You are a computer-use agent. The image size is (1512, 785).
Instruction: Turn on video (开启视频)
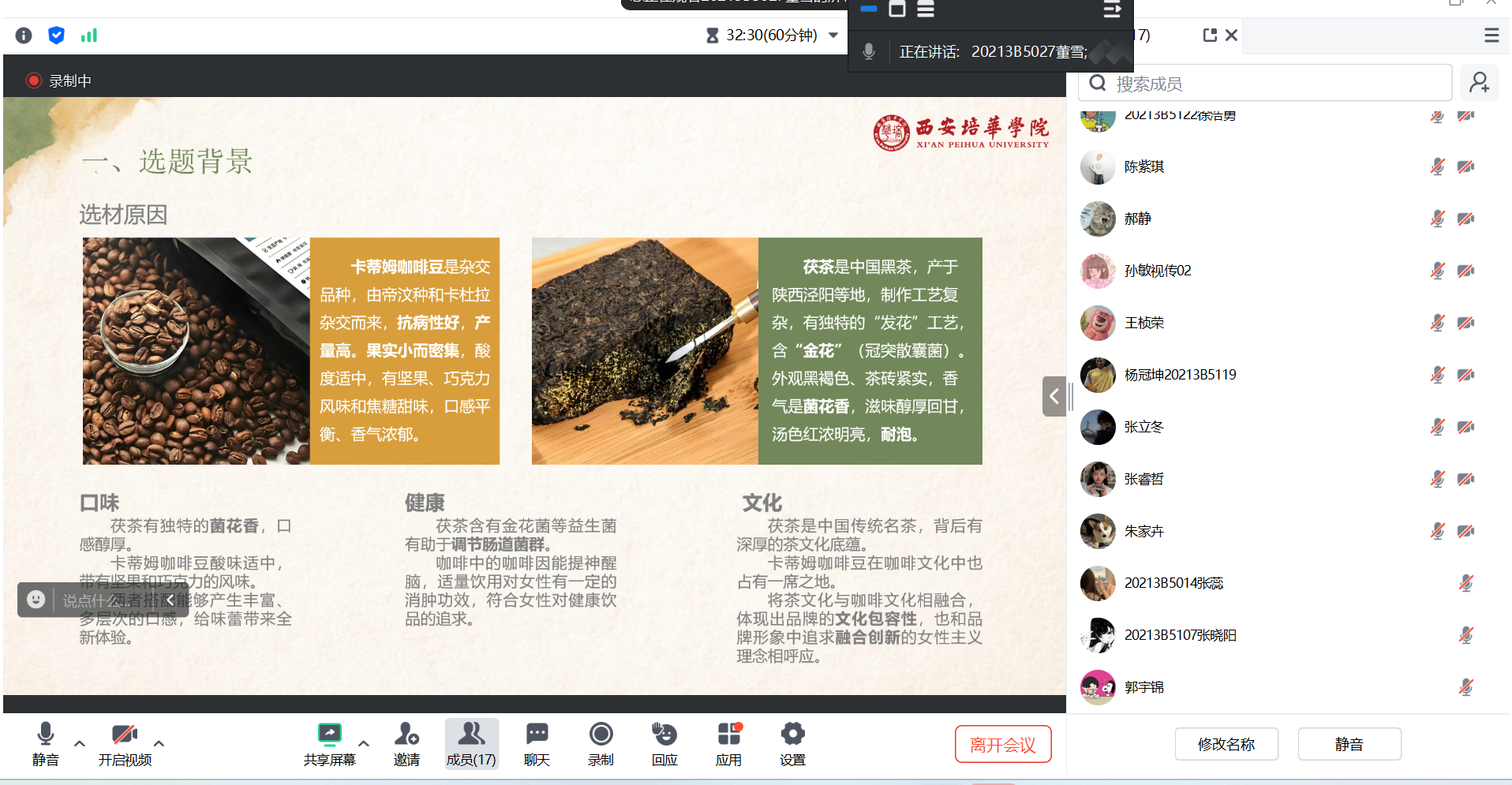[125, 735]
